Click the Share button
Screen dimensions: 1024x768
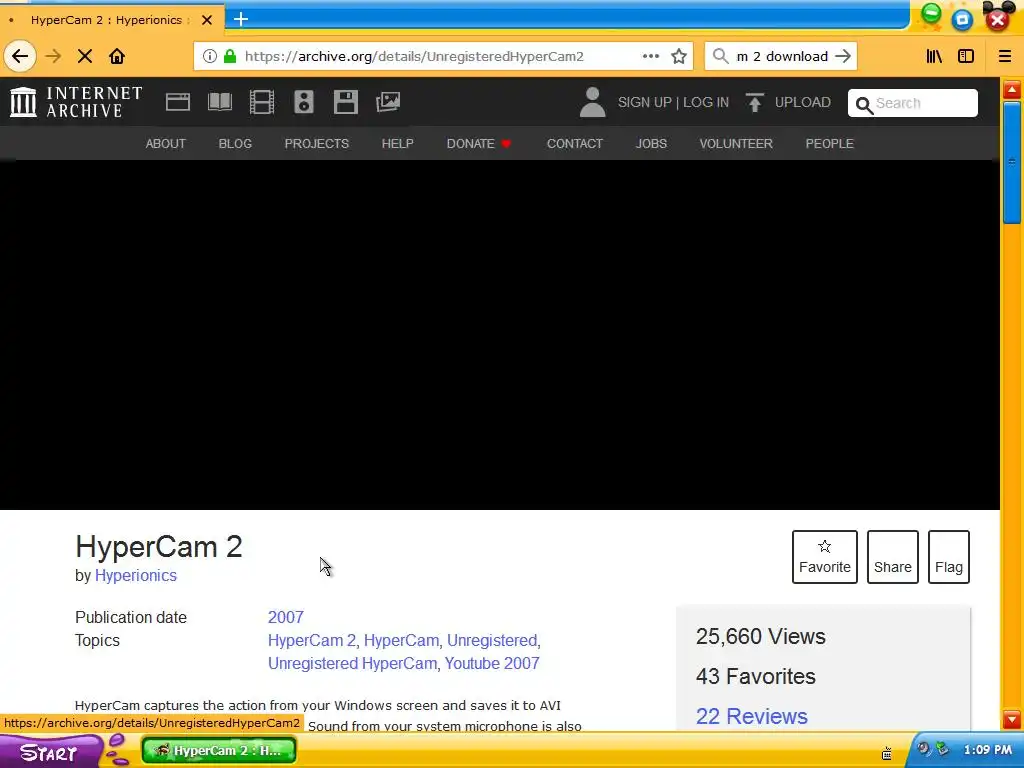[893, 557]
